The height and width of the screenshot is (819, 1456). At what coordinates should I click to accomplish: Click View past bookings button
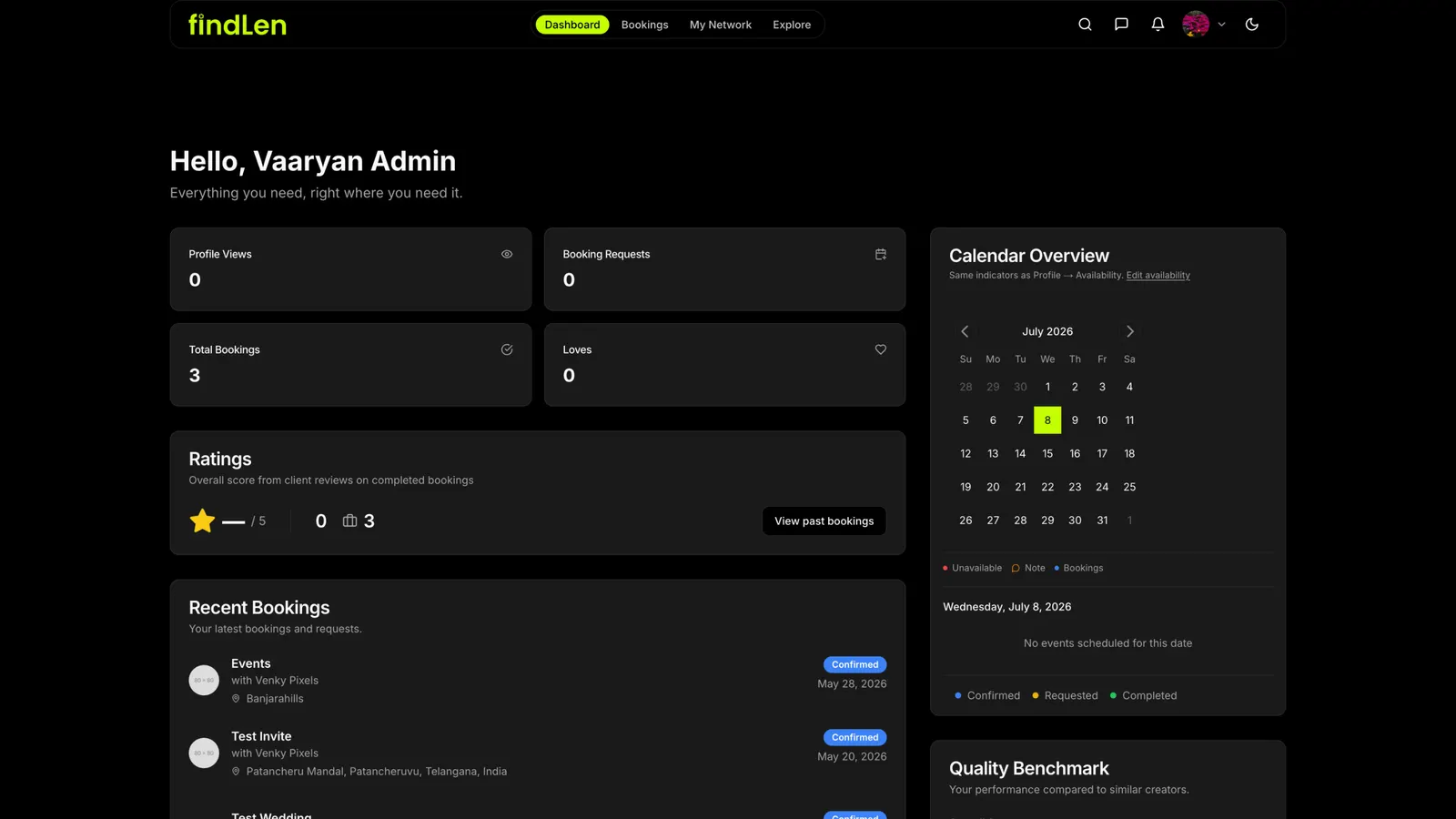point(824,521)
